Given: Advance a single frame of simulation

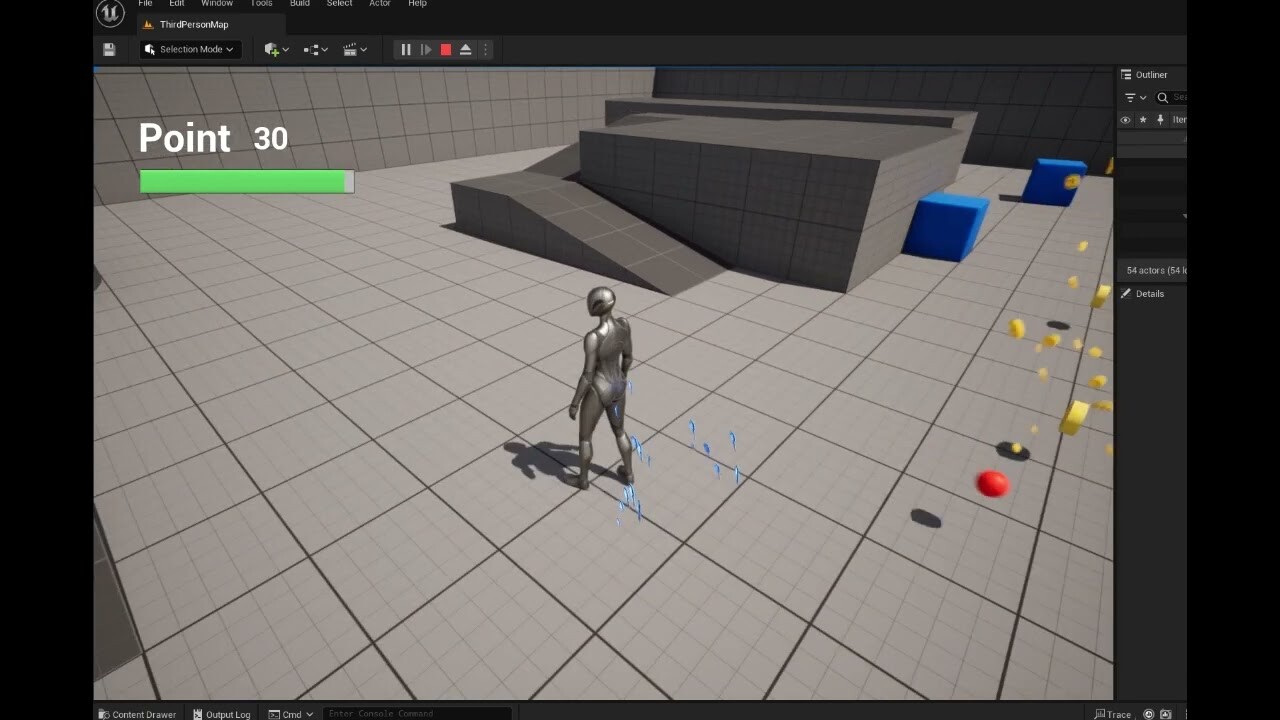Looking at the screenshot, I should [x=426, y=49].
